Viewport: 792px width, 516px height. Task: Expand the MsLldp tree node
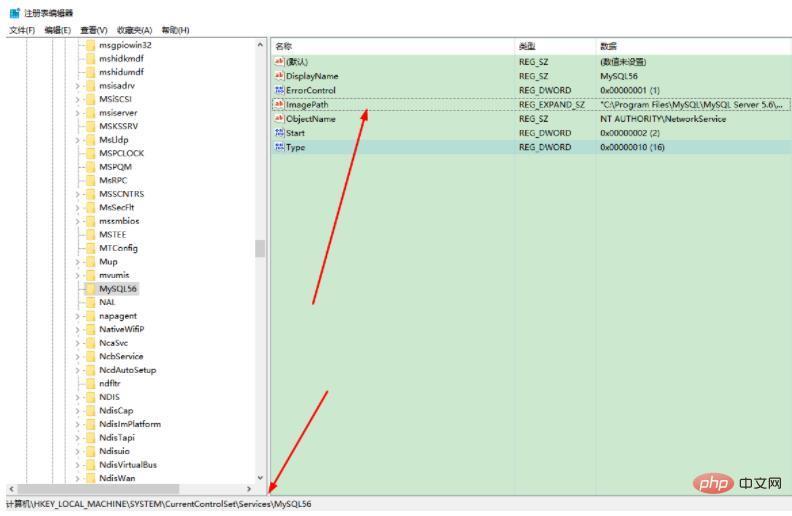point(78,140)
